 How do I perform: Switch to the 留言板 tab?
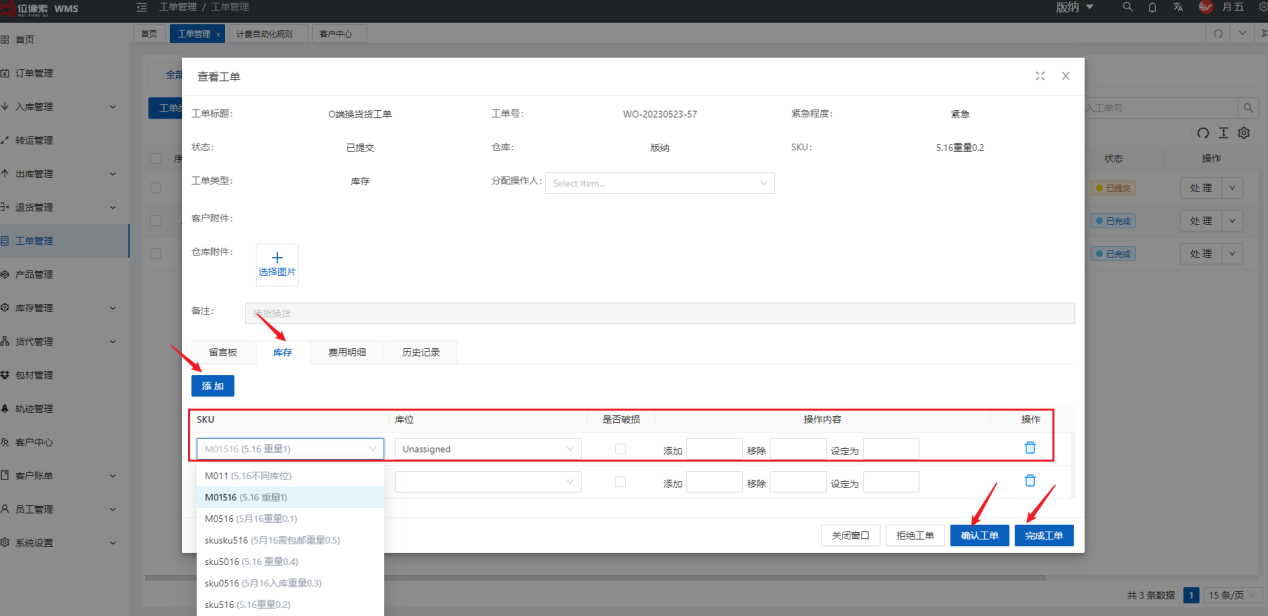223,352
